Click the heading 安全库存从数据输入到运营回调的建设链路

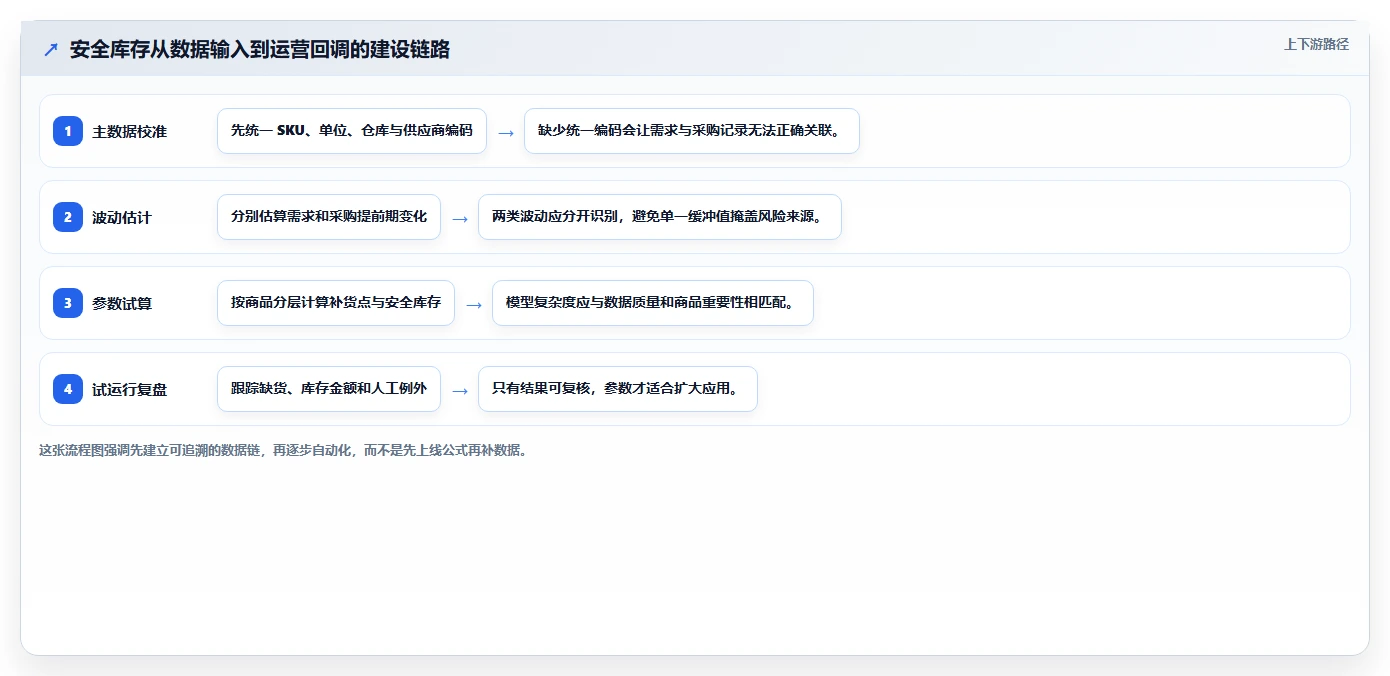click(x=260, y=50)
